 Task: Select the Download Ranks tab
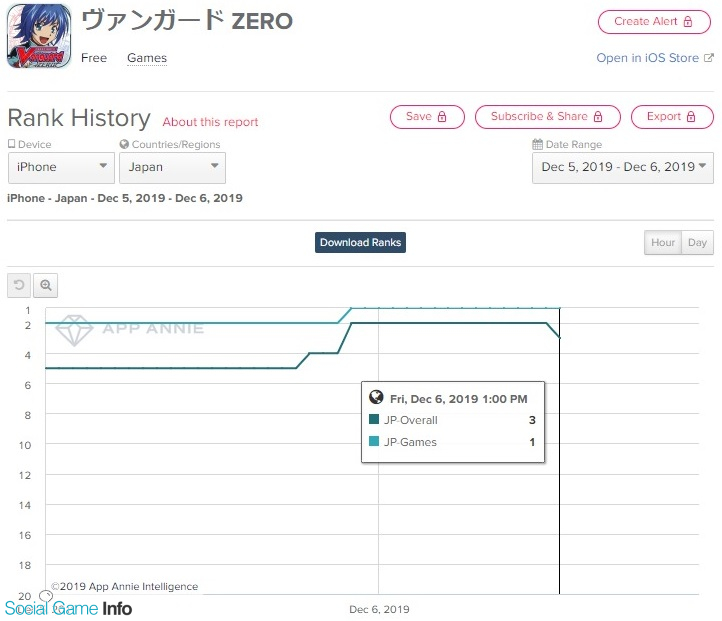pyautogui.click(x=360, y=243)
